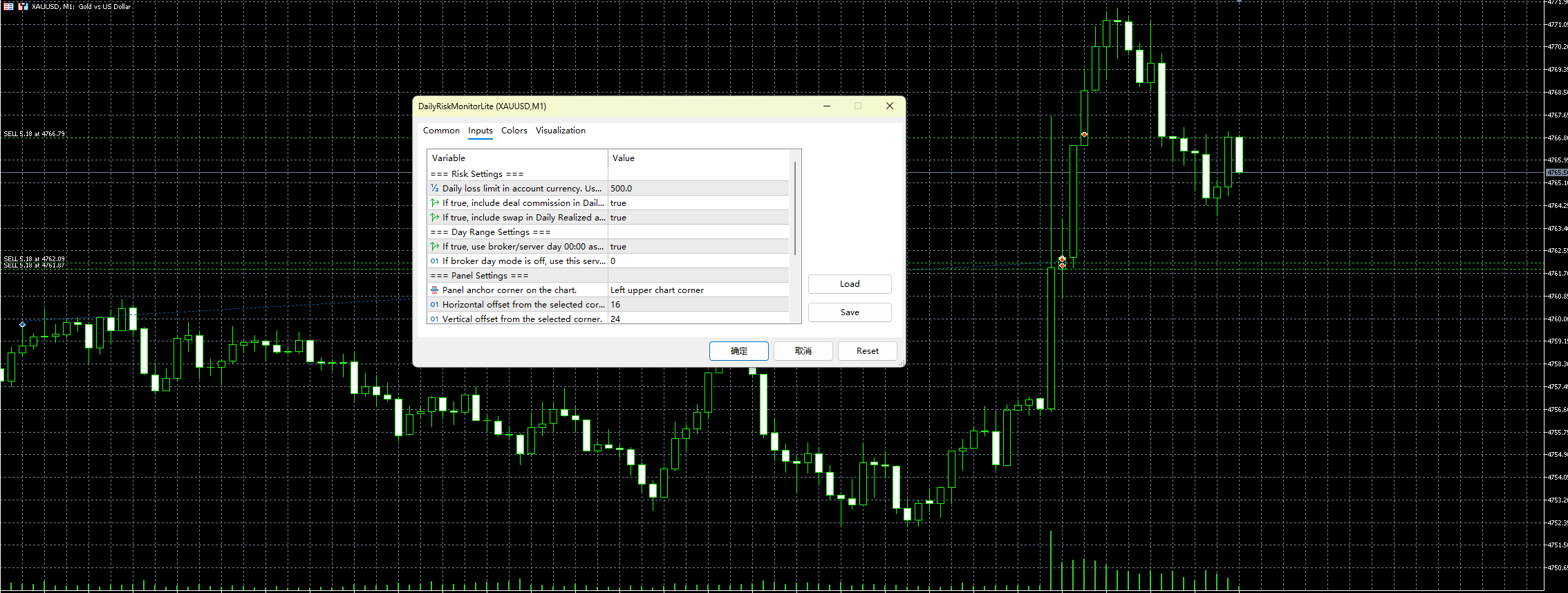Click the Vertical offset integer icon
This screenshot has height=593, width=1568.
tap(435, 319)
